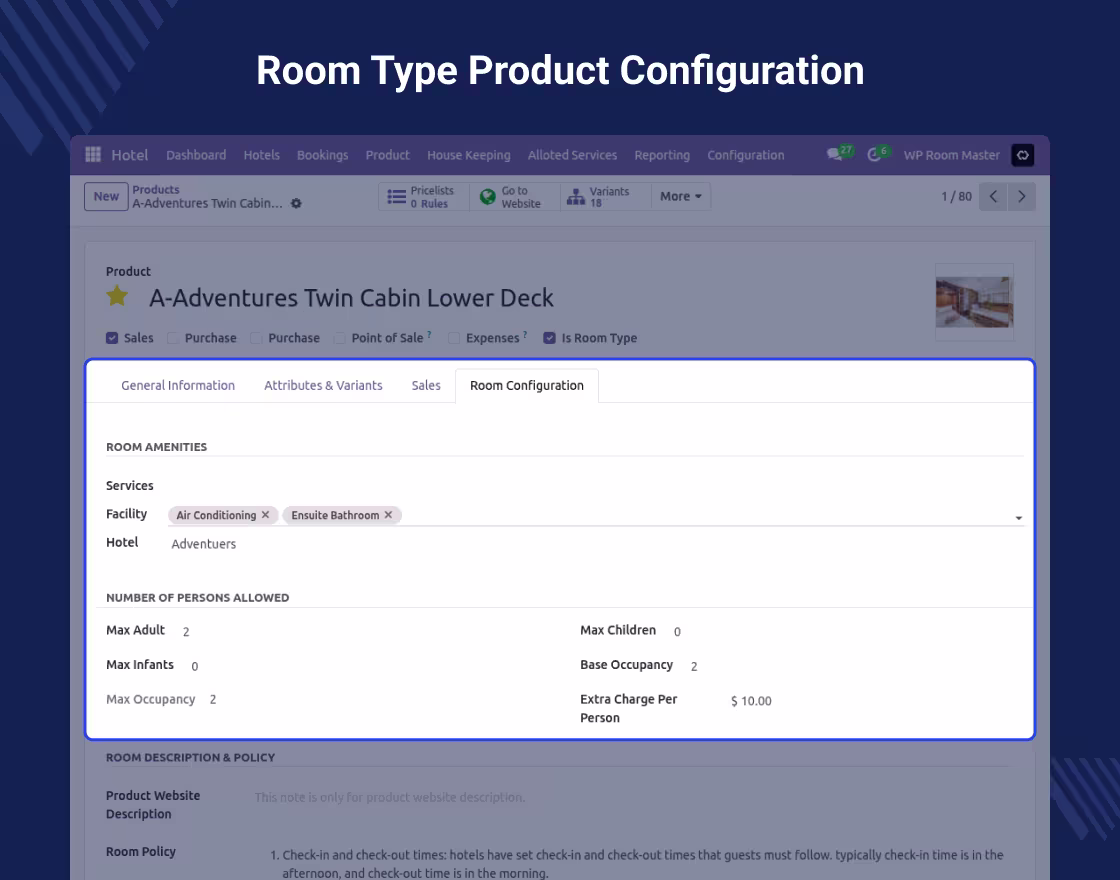Open the Alloted Services menu

pos(572,155)
